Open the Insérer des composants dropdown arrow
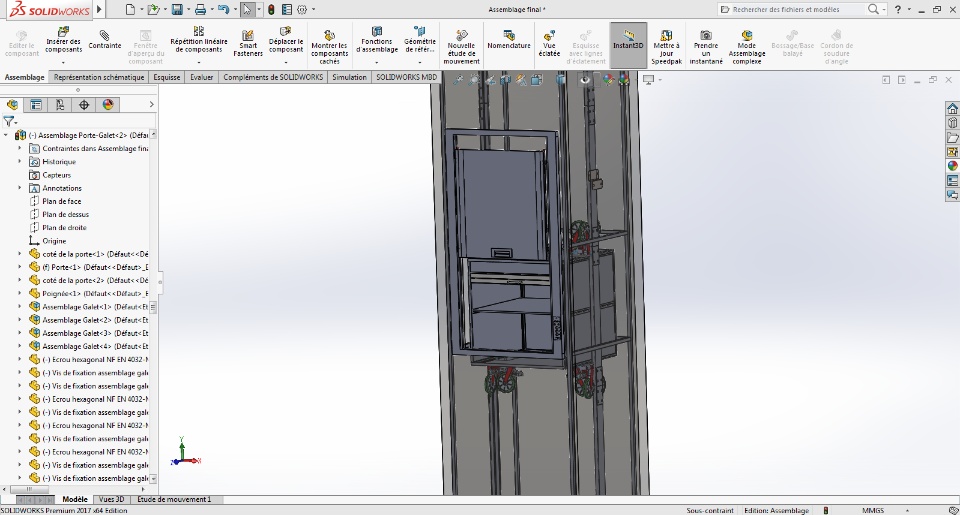This screenshot has width=960, height=515. tap(64, 63)
